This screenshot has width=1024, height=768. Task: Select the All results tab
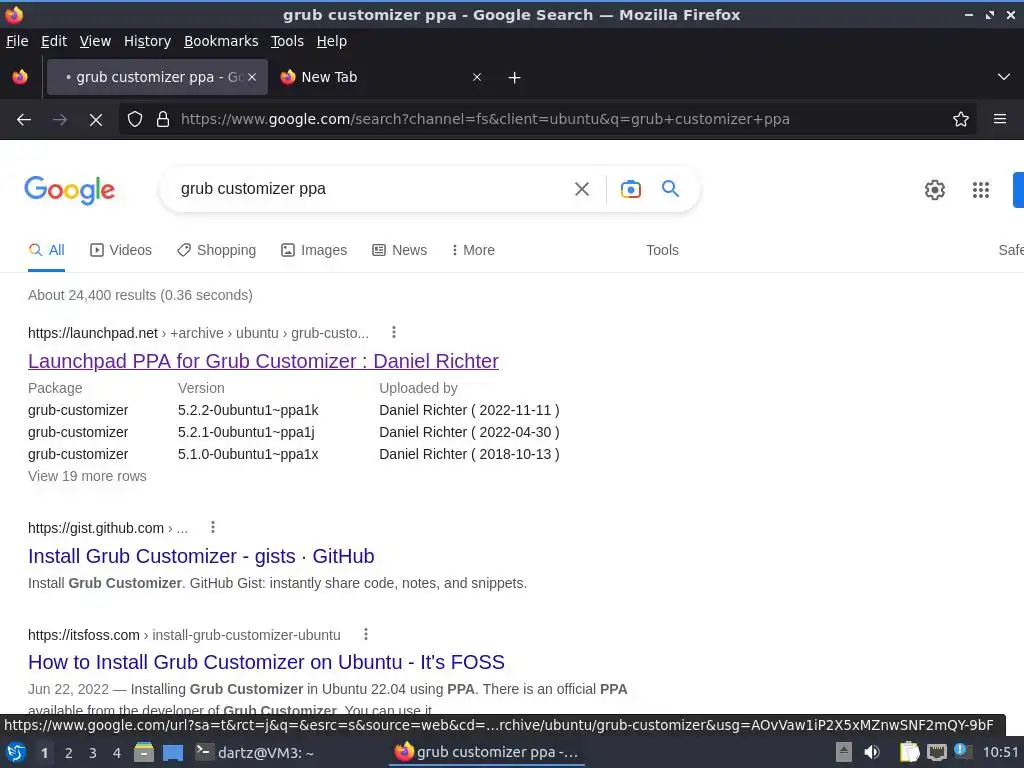click(x=46, y=250)
